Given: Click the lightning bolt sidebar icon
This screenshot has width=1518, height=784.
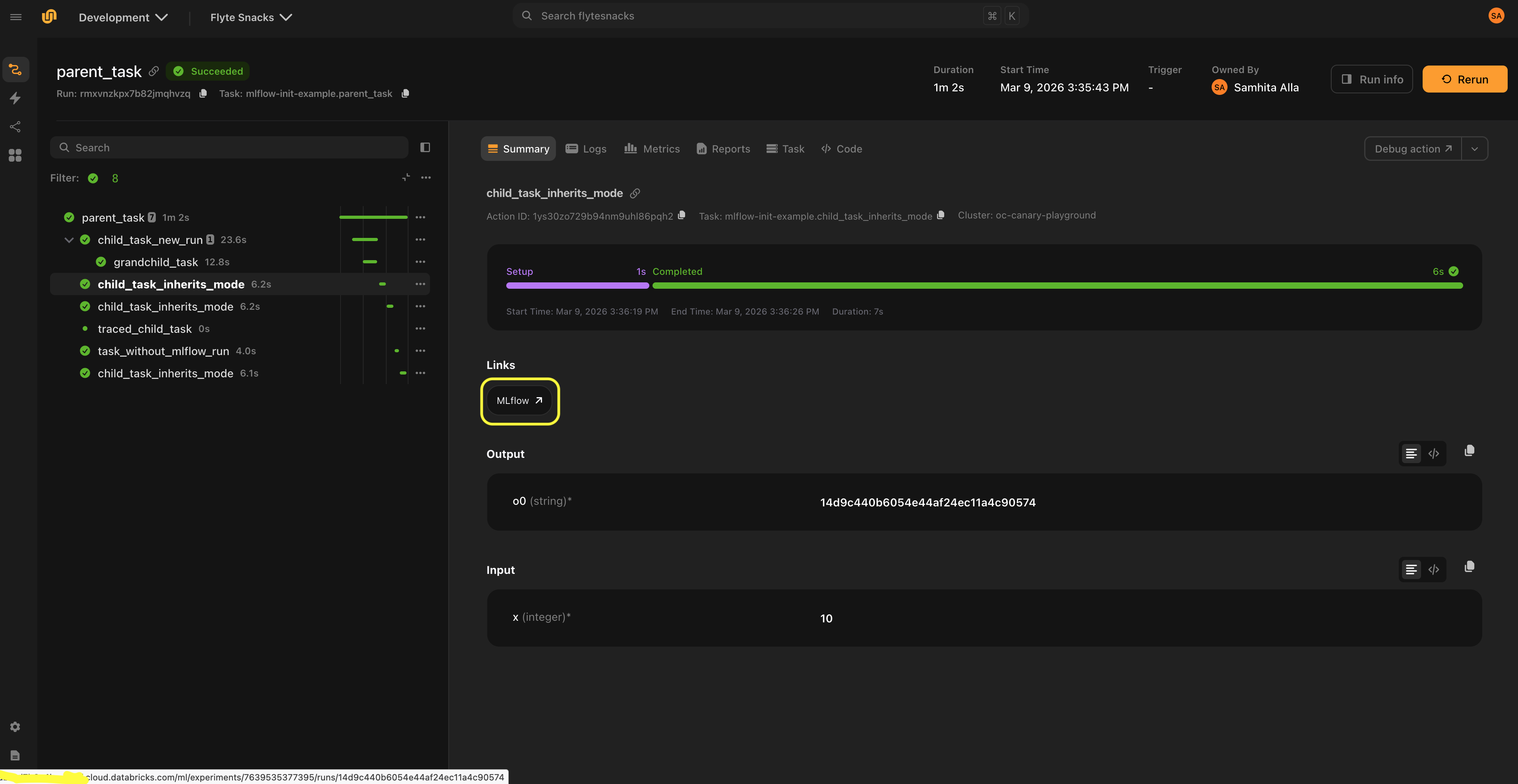Looking at the screenshot, I should [x=15, y=98].
